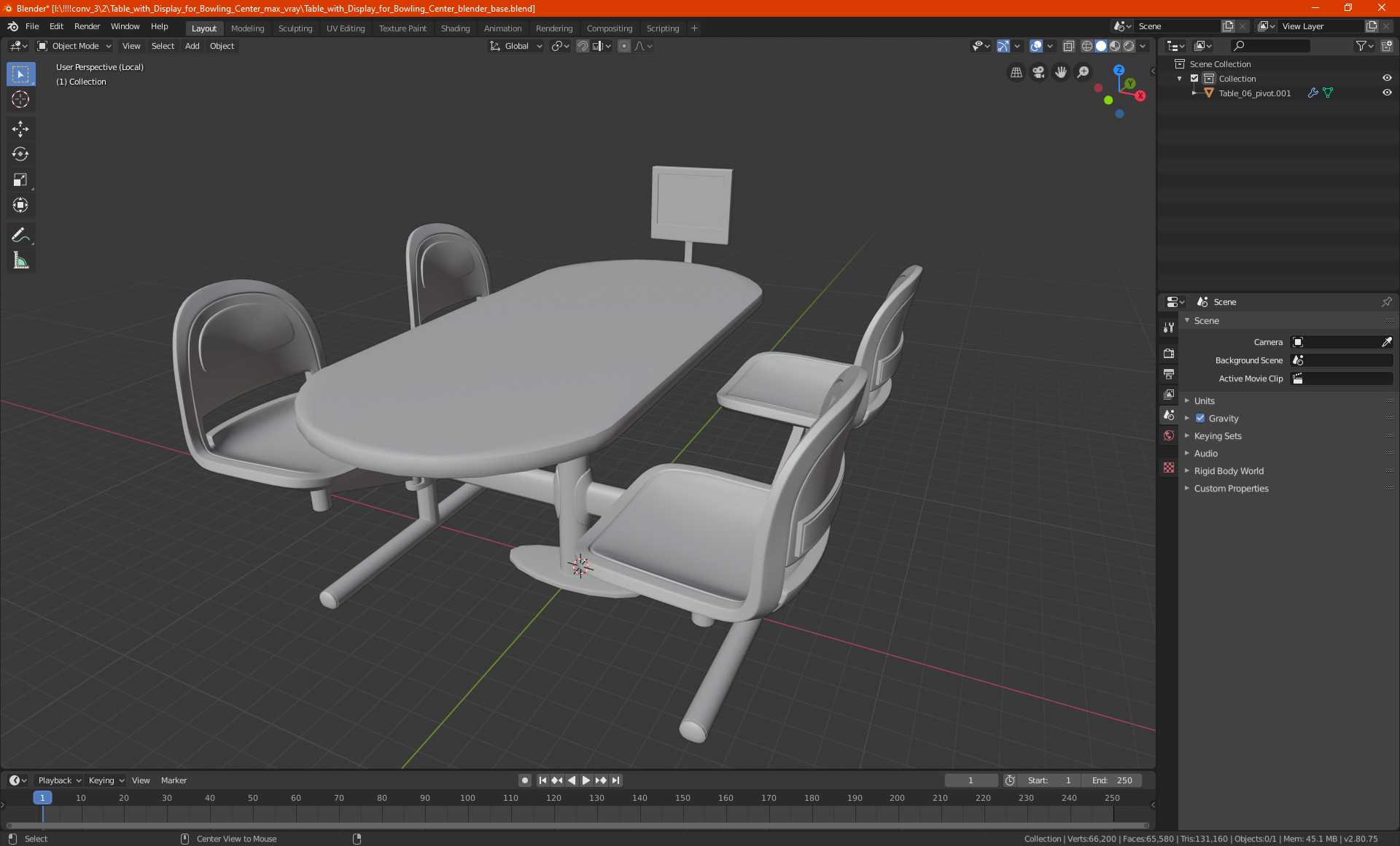Viewport: 1400px width, 846px height.
Task: Expand the Rigid Body World panel
Action: click(1229, 470)
